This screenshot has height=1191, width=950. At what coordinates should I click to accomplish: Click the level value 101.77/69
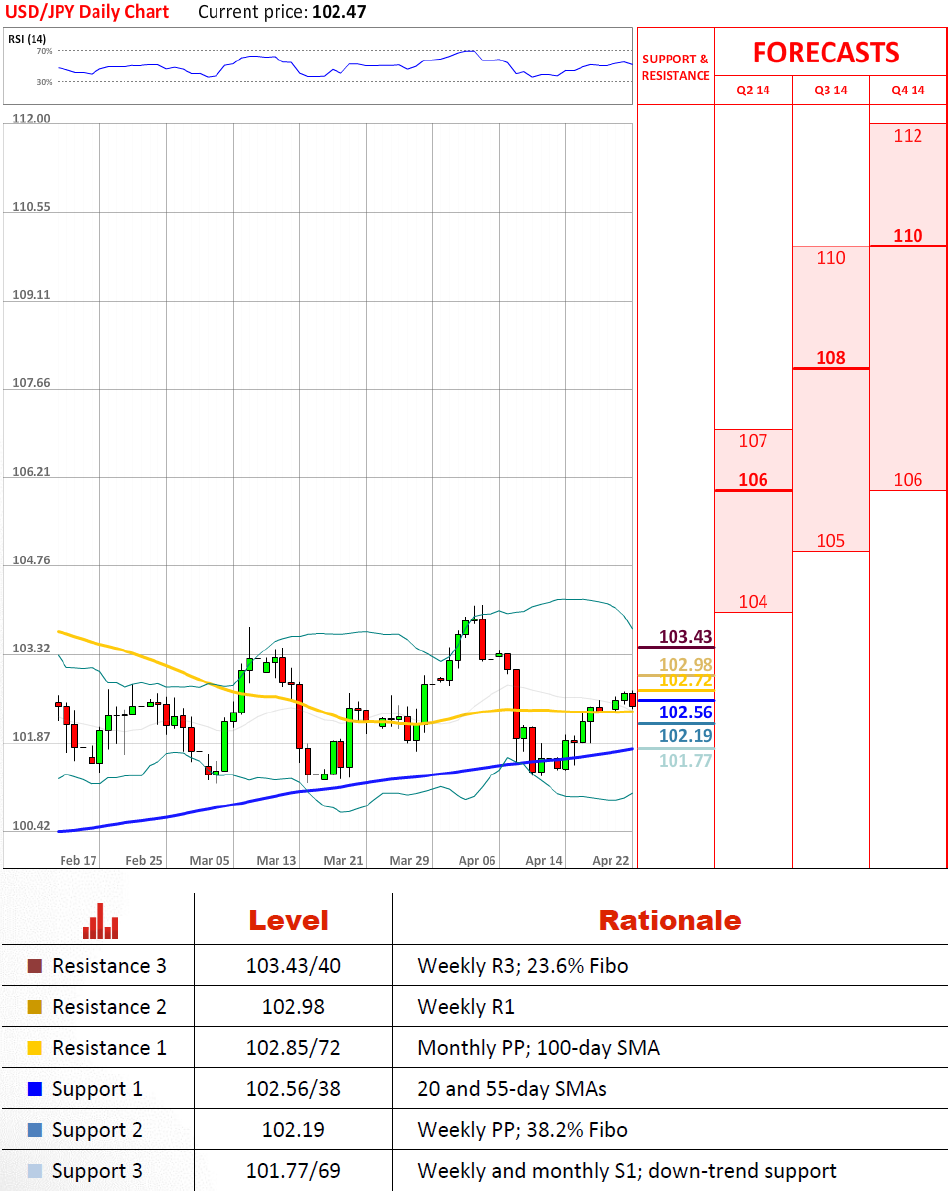point(293,1171)
